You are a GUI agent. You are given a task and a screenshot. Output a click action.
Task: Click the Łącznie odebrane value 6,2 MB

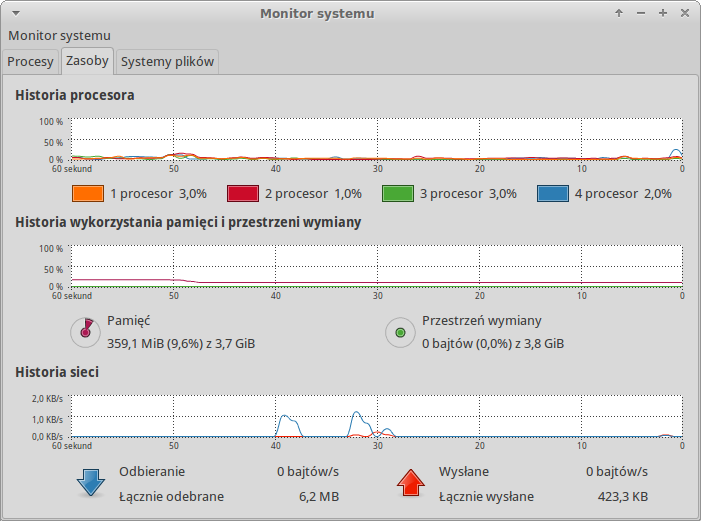click(x=318, y=496)
